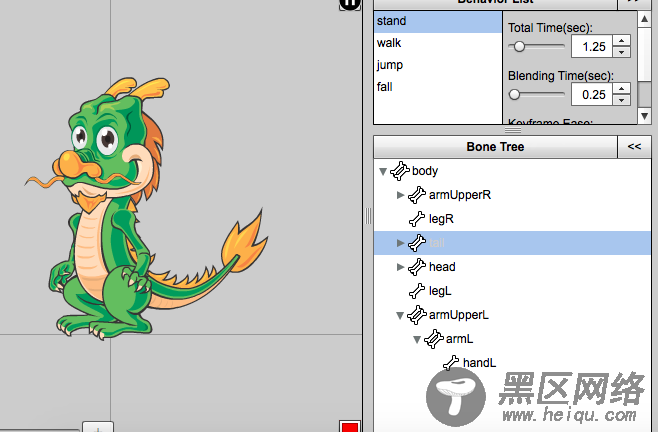The height and width of the screenshot is (432, 658).
Task: Adjust the Total Time slider handle
Action: [519, 47]
